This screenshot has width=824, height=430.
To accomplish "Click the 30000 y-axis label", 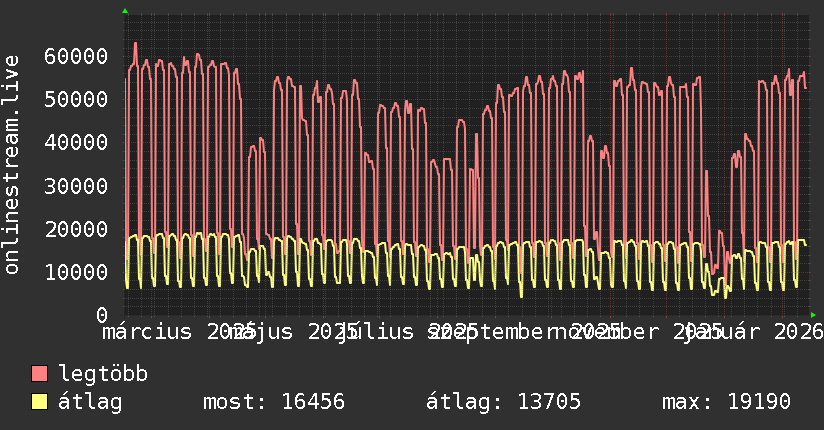I will (x=76, y=186).
